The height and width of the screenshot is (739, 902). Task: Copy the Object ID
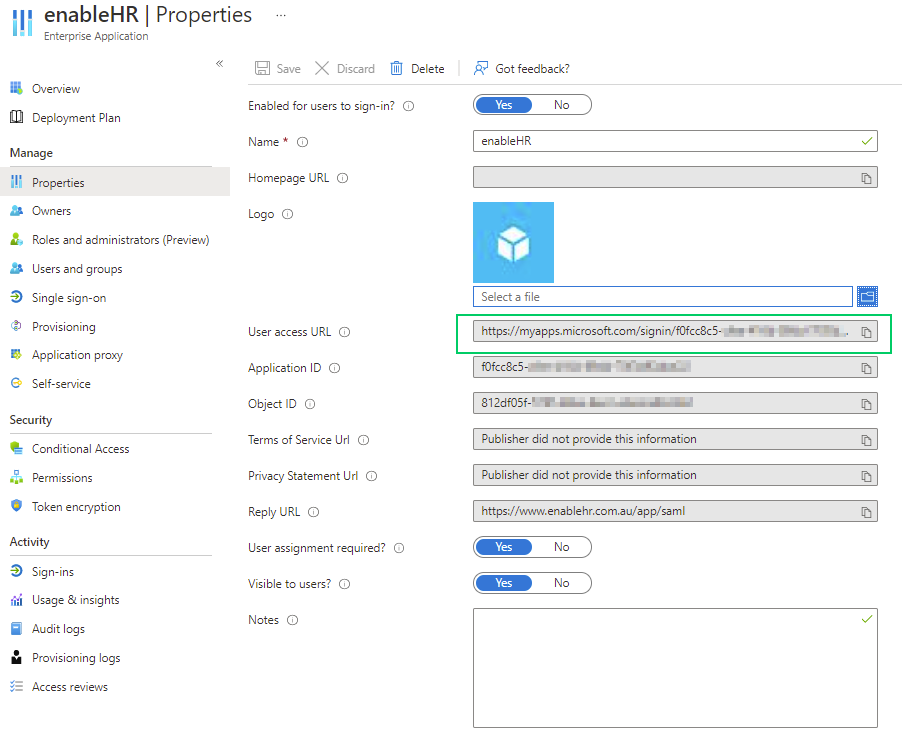866,404
